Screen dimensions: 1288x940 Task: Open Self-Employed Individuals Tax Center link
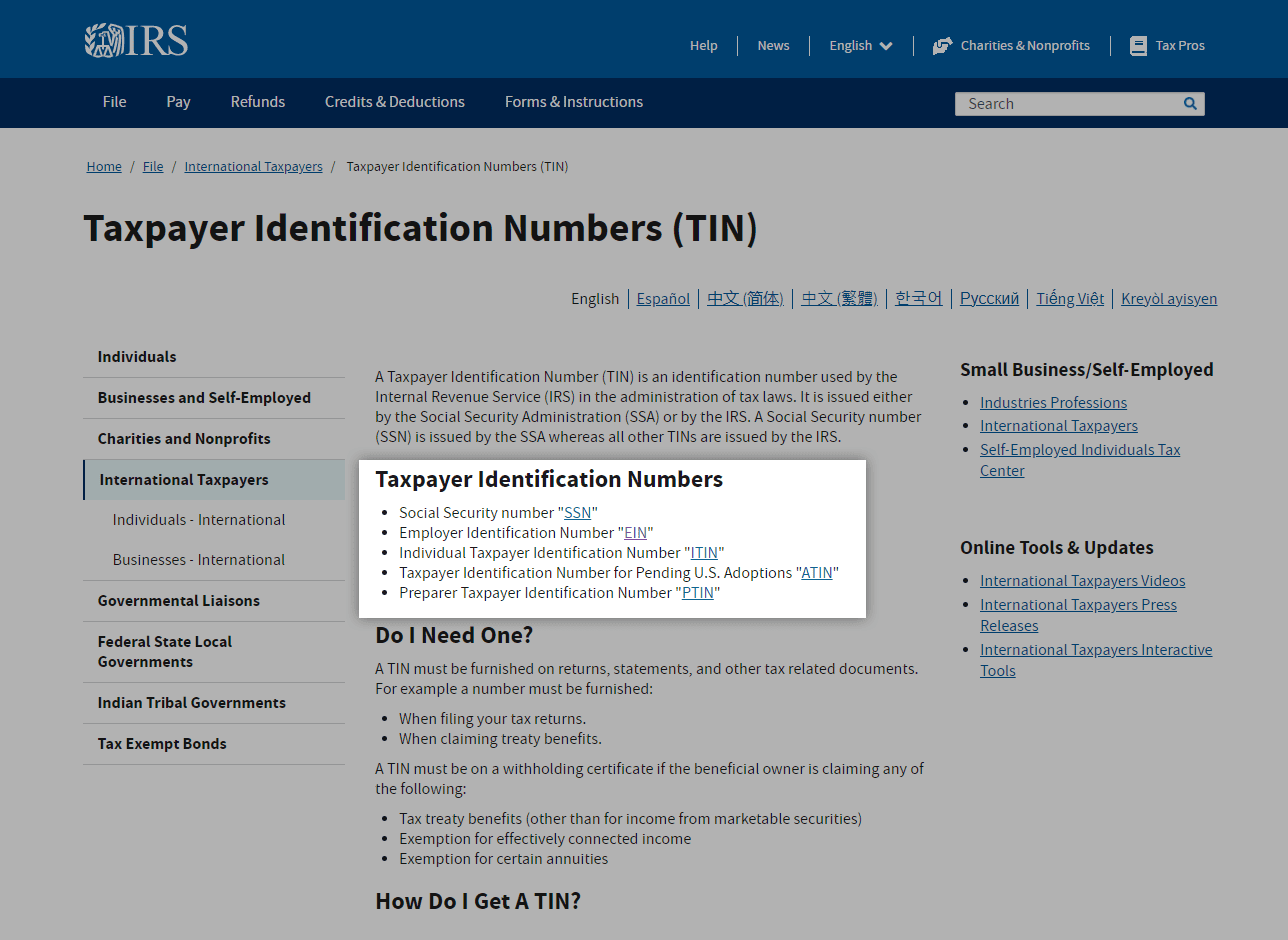1080,460
